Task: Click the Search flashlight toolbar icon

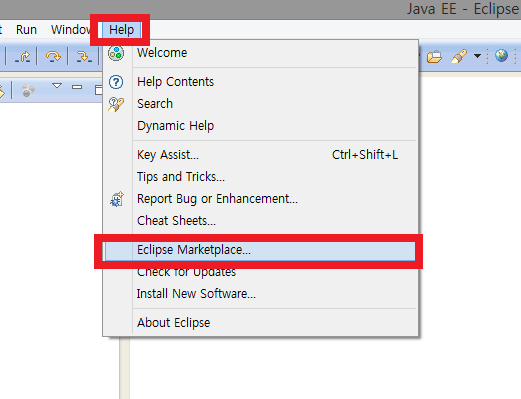Action: (x=459, y=56)
